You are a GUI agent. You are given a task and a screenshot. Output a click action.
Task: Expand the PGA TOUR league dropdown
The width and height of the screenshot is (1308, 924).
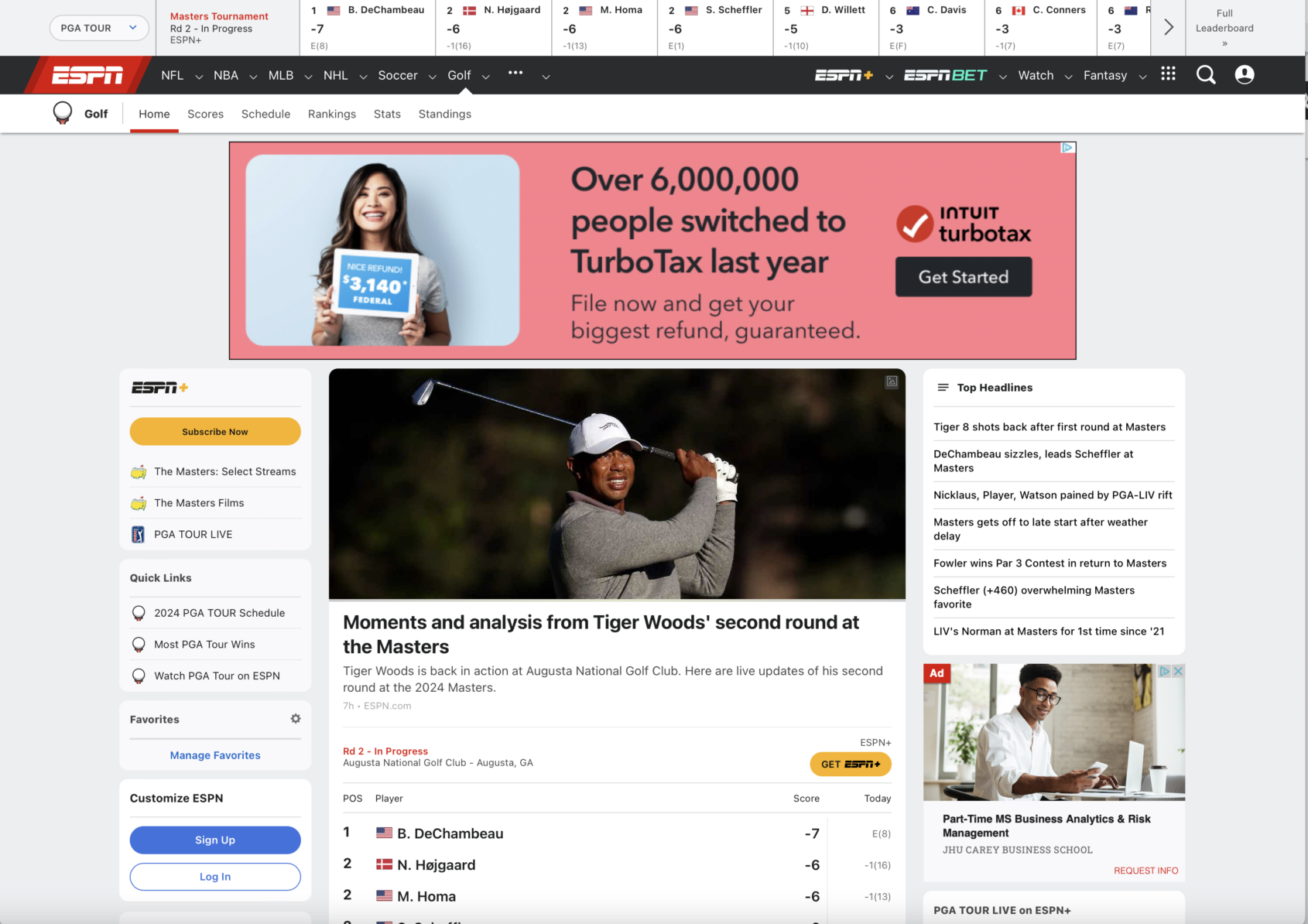(99, 28)
